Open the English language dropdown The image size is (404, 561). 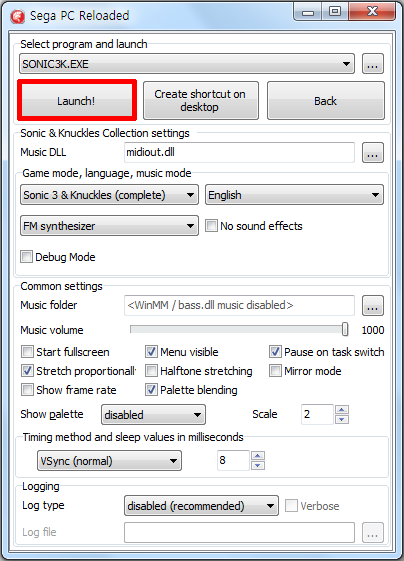tap(294, 195)
